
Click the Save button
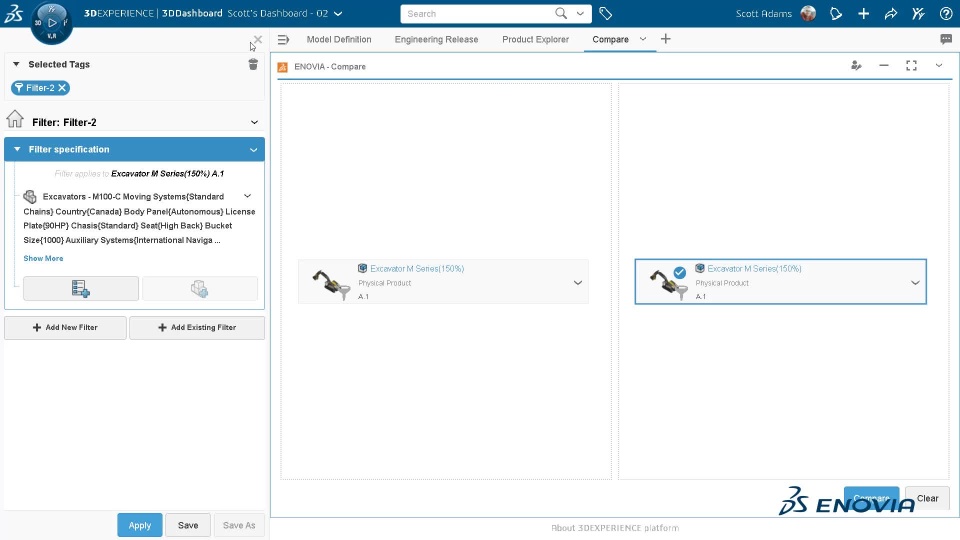(188, 525)
